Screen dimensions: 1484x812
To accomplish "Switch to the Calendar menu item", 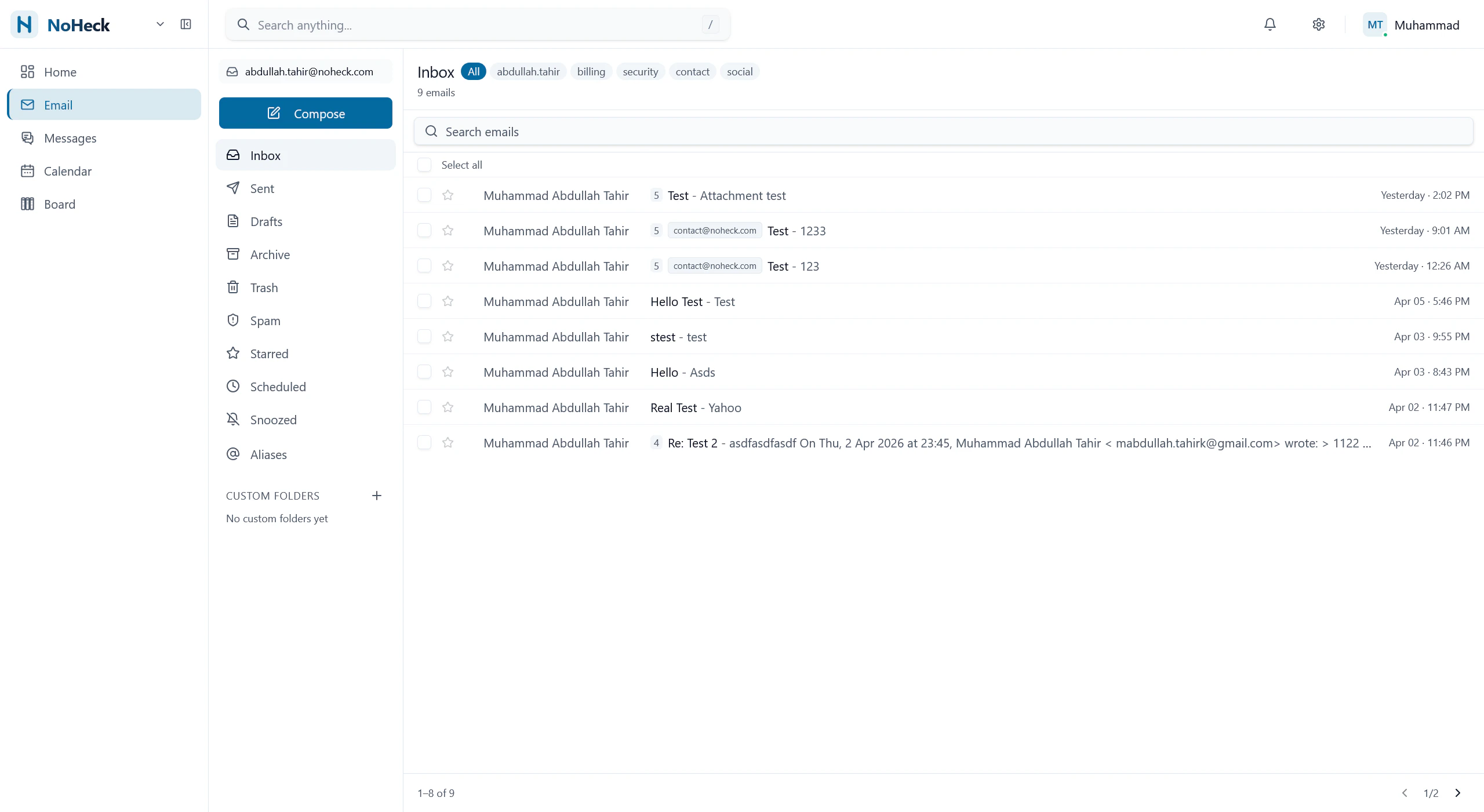I will 67,171.
